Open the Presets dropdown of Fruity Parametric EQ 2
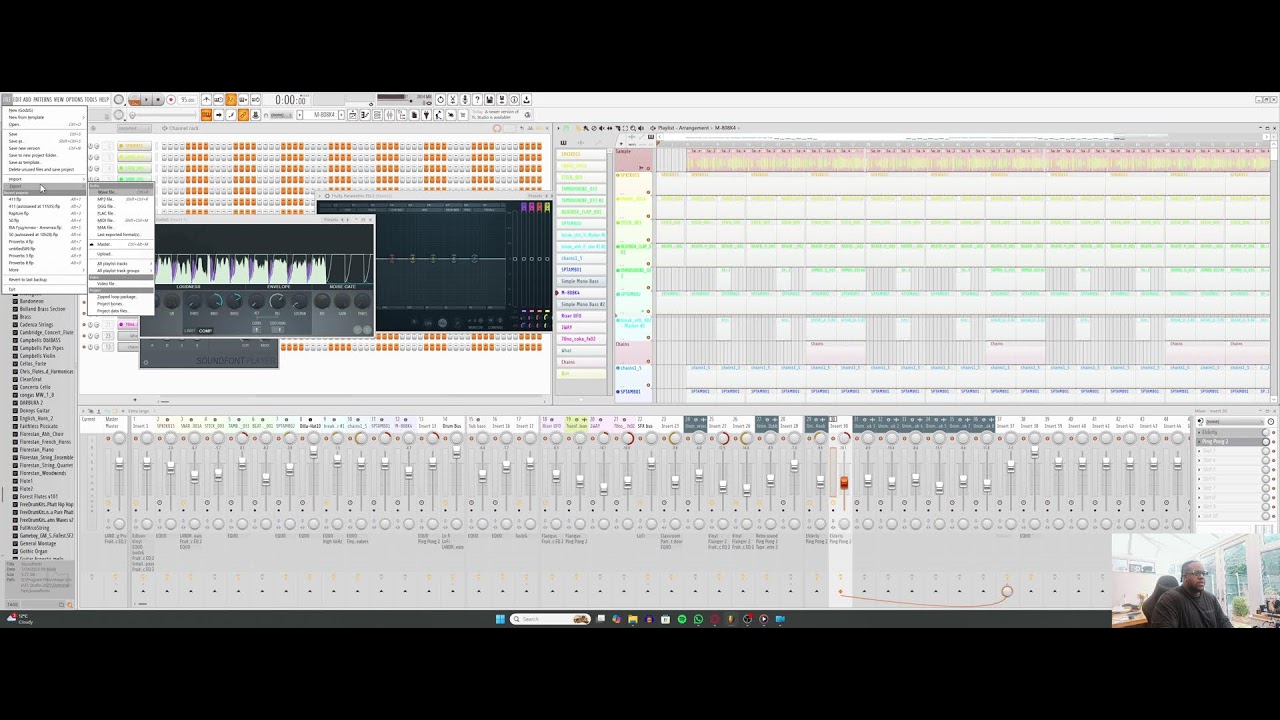Image resolution: width=1280 pixels, height=720 pixels. pos(535,196)
